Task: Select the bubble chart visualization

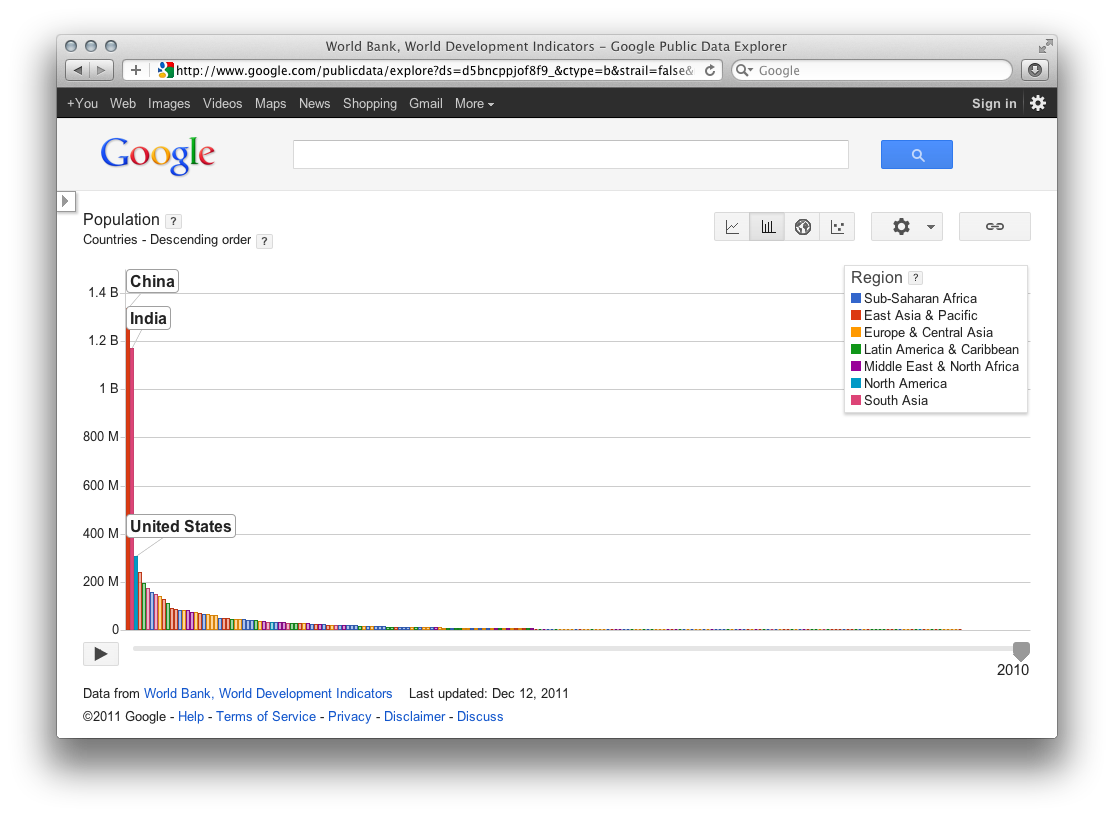Action: point(839,226)
